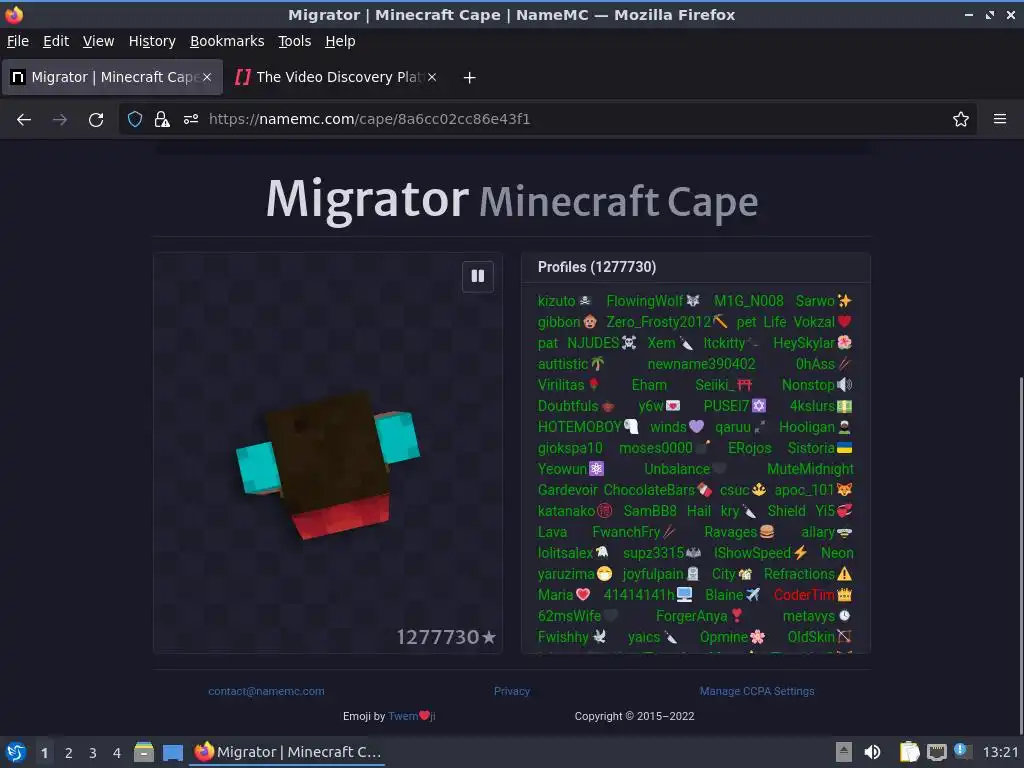Reload the current page
Screen dimensions: 1024x768
[96, 120]
